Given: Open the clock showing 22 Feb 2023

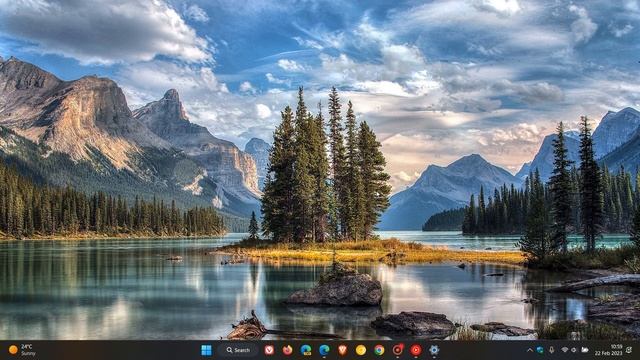Looking at the screenshot, I should (x=608, y=350).
